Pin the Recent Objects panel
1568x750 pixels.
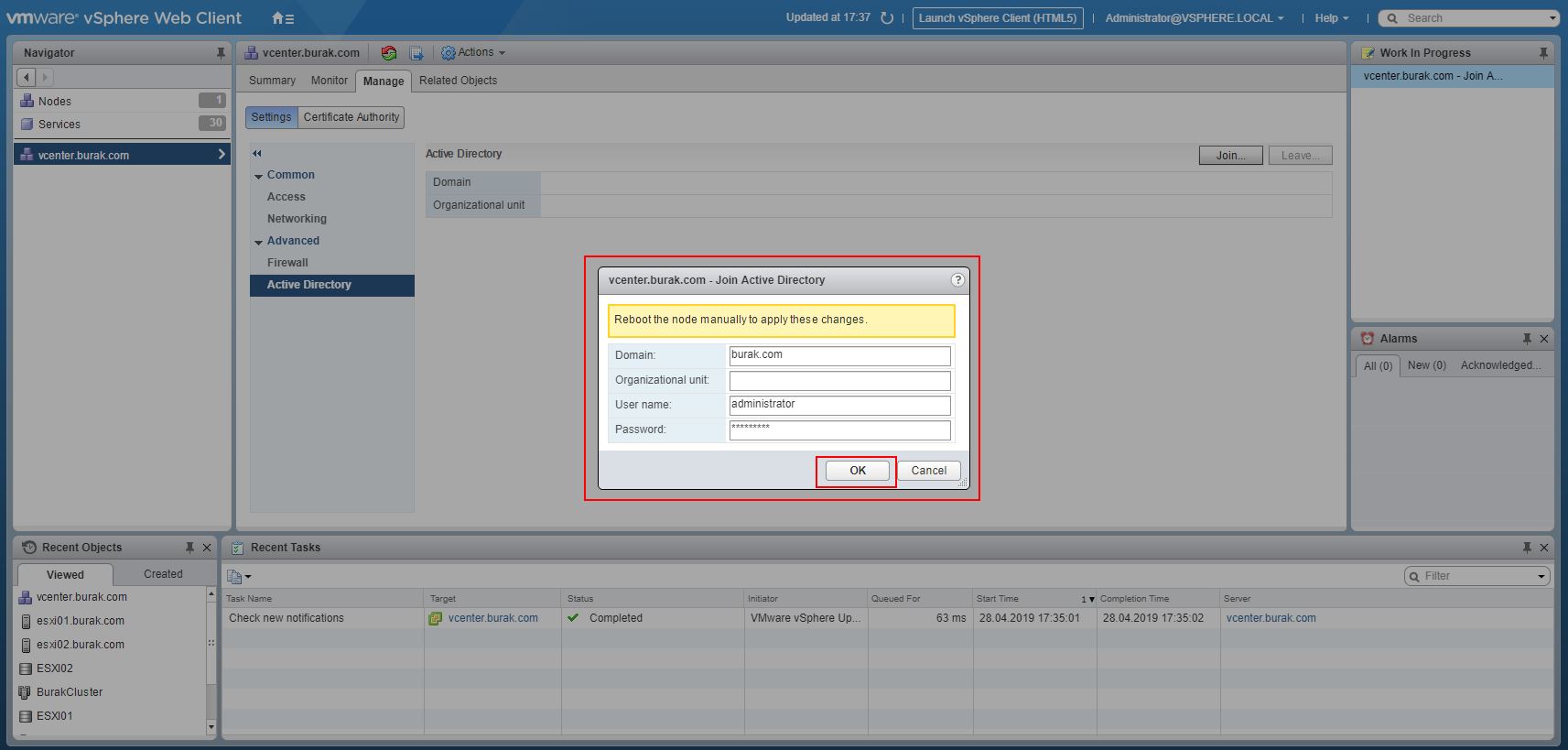point(189,548)
